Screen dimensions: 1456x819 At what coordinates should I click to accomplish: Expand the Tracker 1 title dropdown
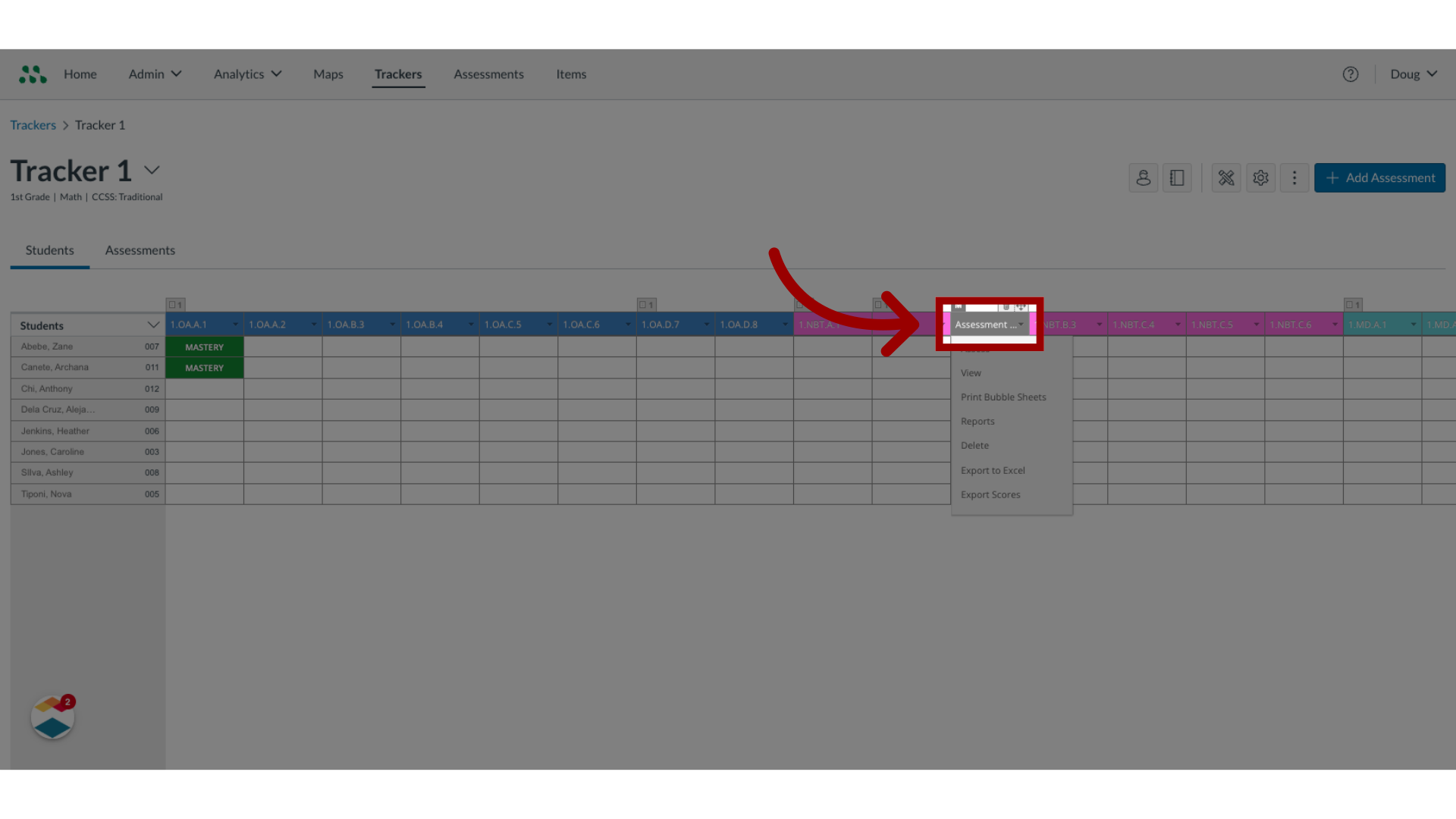[x=152, y=170]
